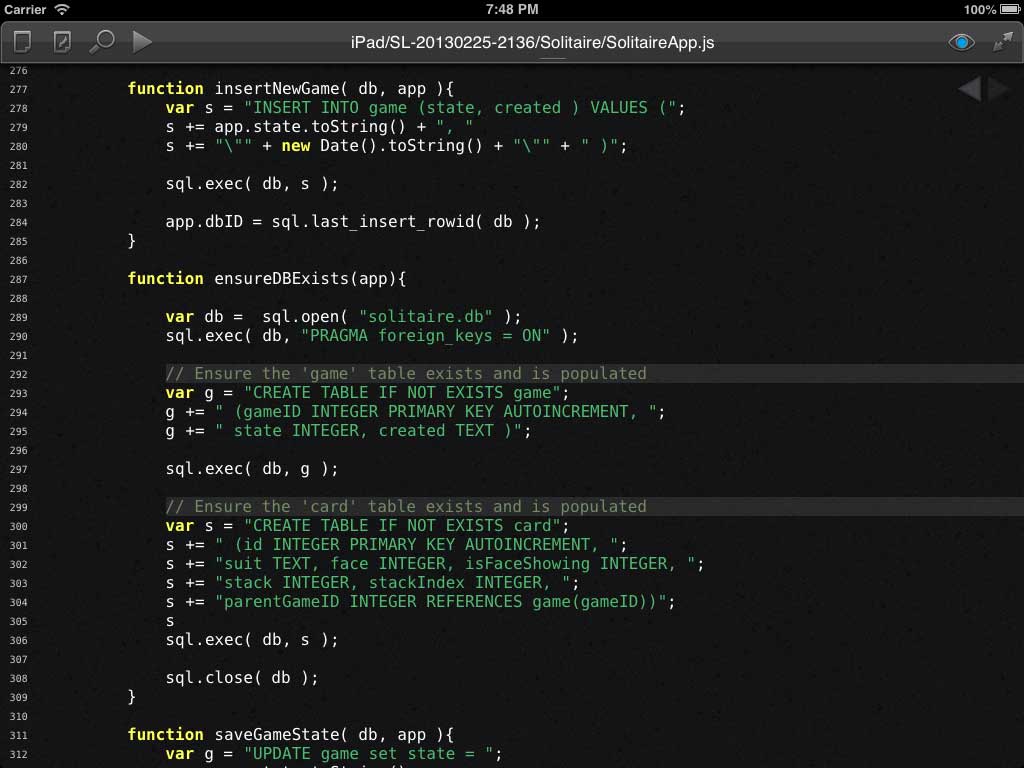Click the "UPDATE game set state = " line

pos(334,754)
